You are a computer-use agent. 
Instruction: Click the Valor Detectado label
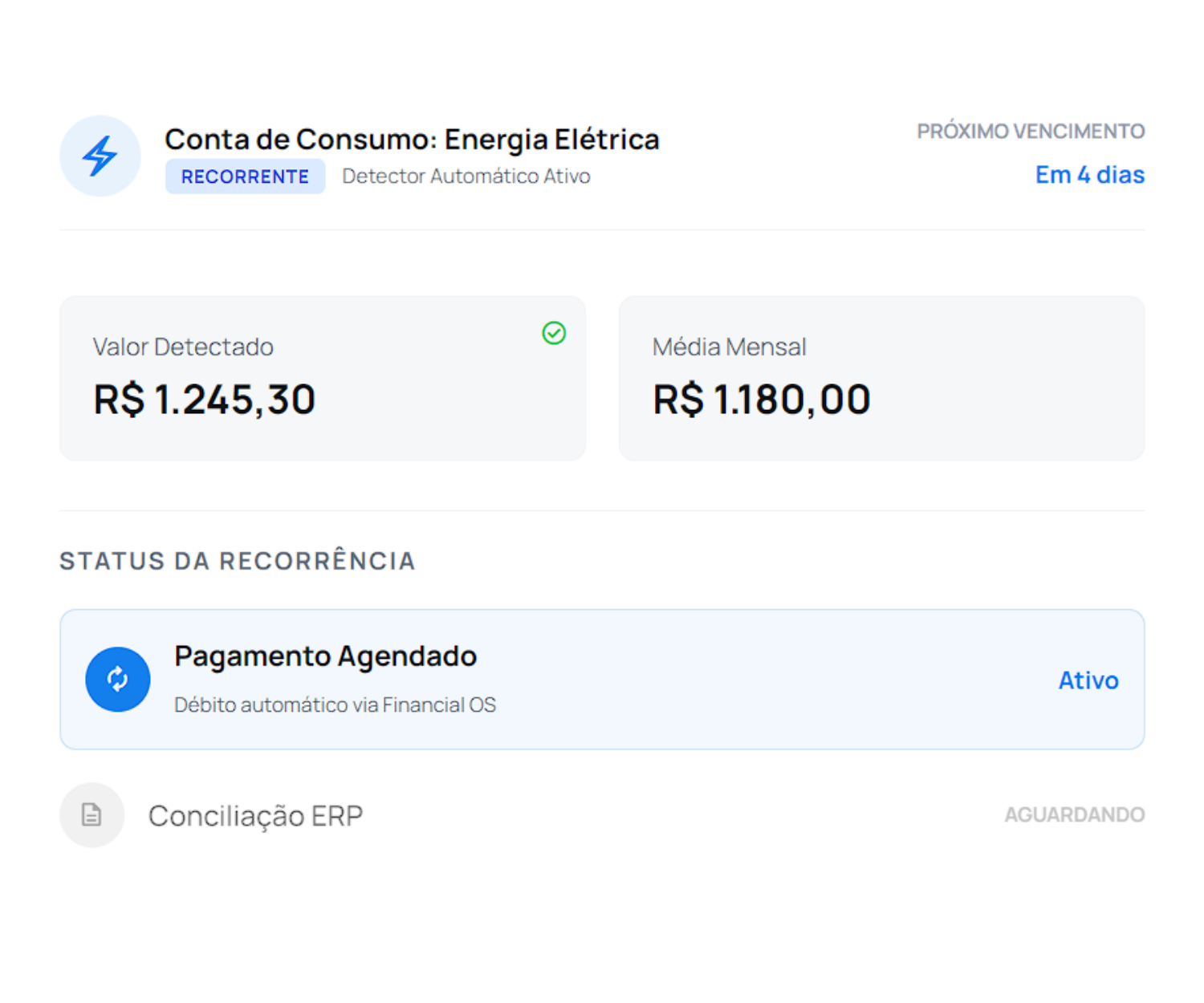coord(183,347)
